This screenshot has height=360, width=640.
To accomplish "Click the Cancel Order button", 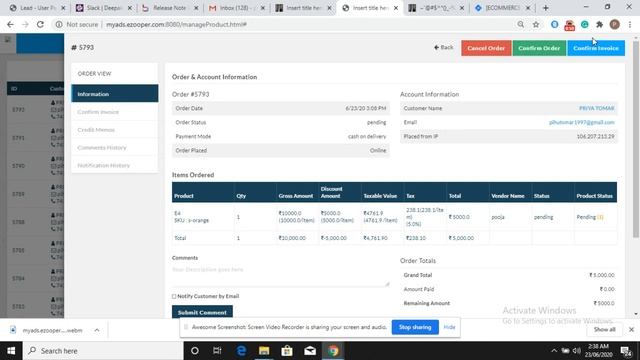I will (486, 48).
